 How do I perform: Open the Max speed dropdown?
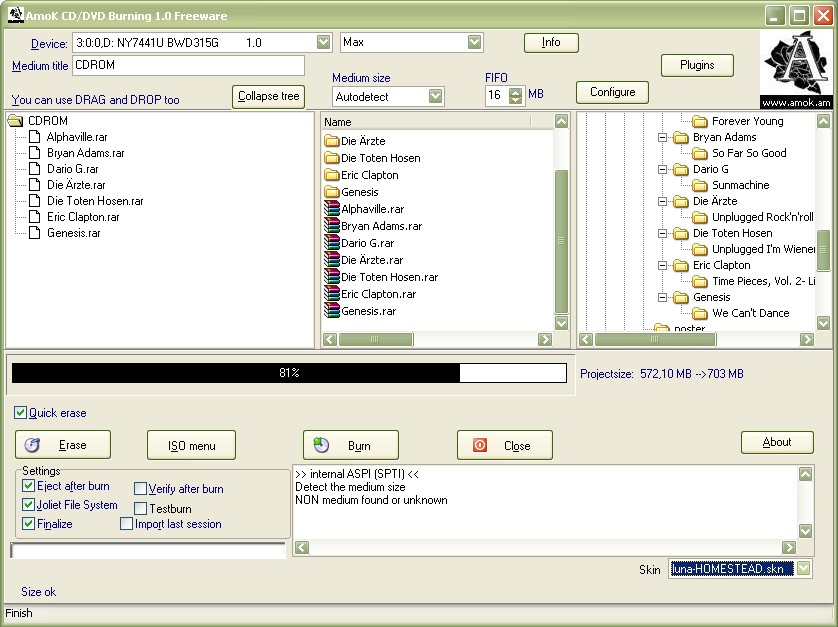click(474, 42)
